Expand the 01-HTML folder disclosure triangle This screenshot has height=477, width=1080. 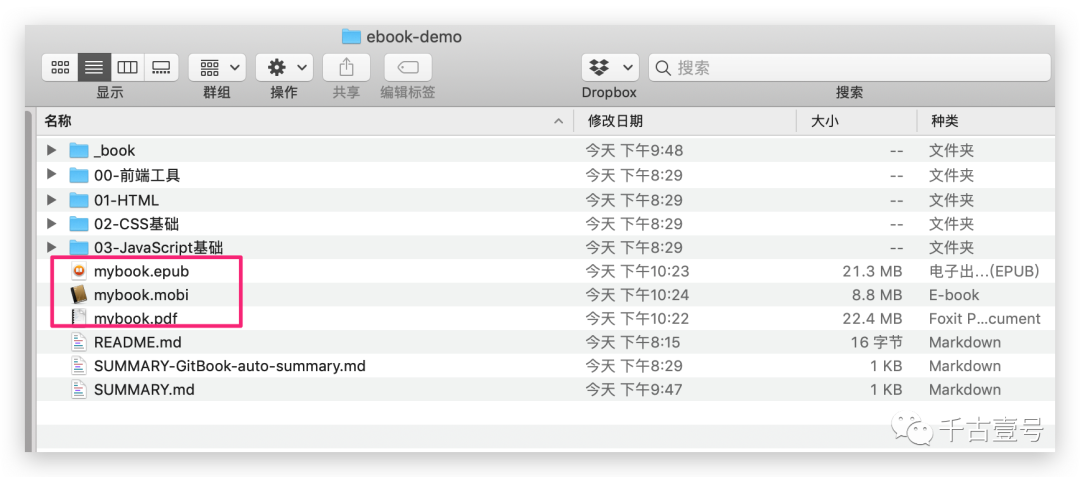tap(51, 200)
